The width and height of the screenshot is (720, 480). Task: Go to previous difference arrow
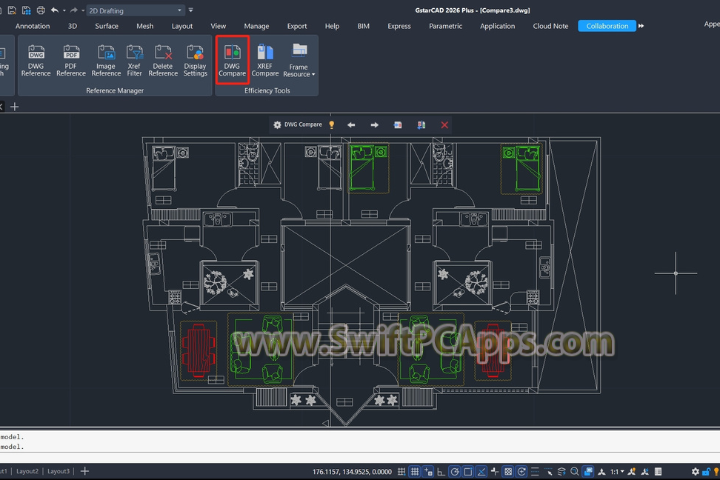coord(351,125)
